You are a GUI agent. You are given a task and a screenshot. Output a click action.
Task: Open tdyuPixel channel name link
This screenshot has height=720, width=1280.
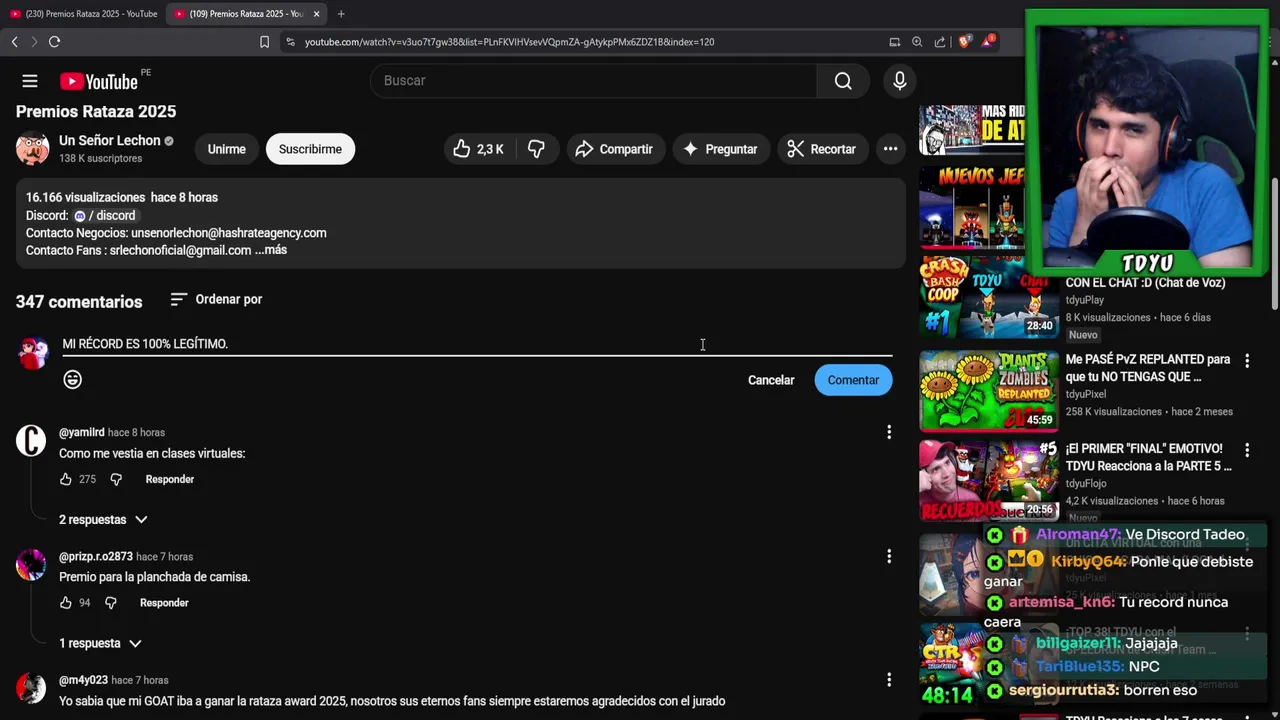coord(1085,394)
